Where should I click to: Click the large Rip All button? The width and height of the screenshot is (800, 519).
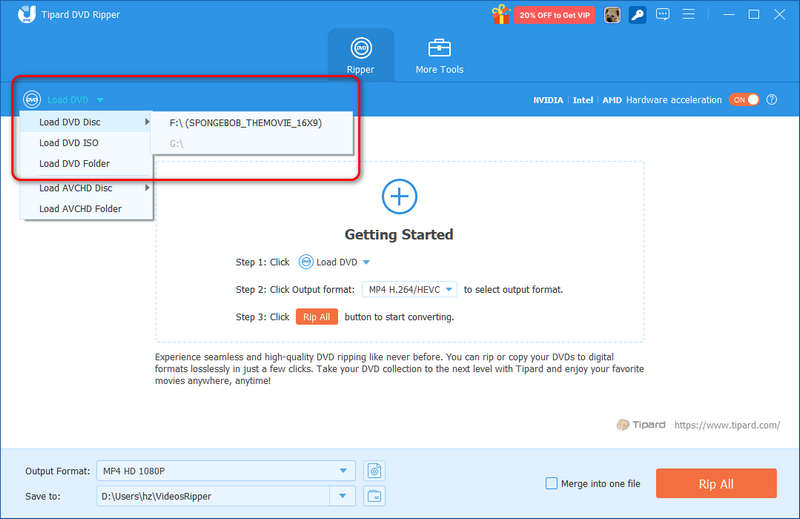(x=716, y=484)
